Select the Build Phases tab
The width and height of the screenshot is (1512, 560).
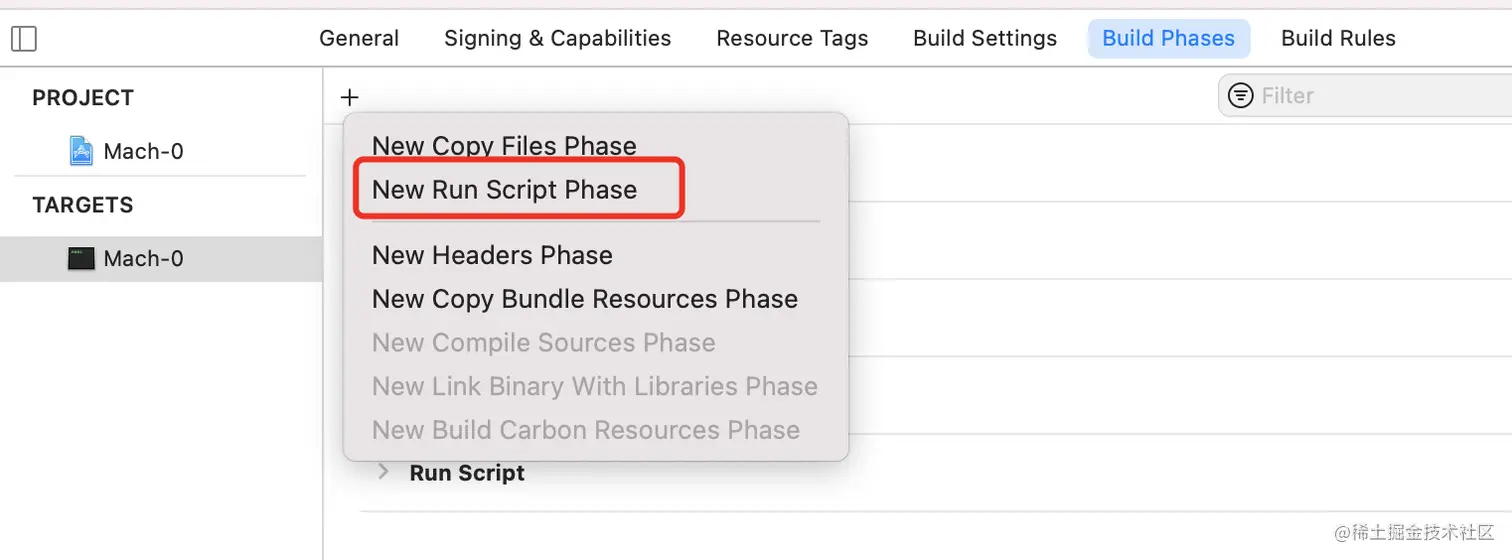(1168, 39)
